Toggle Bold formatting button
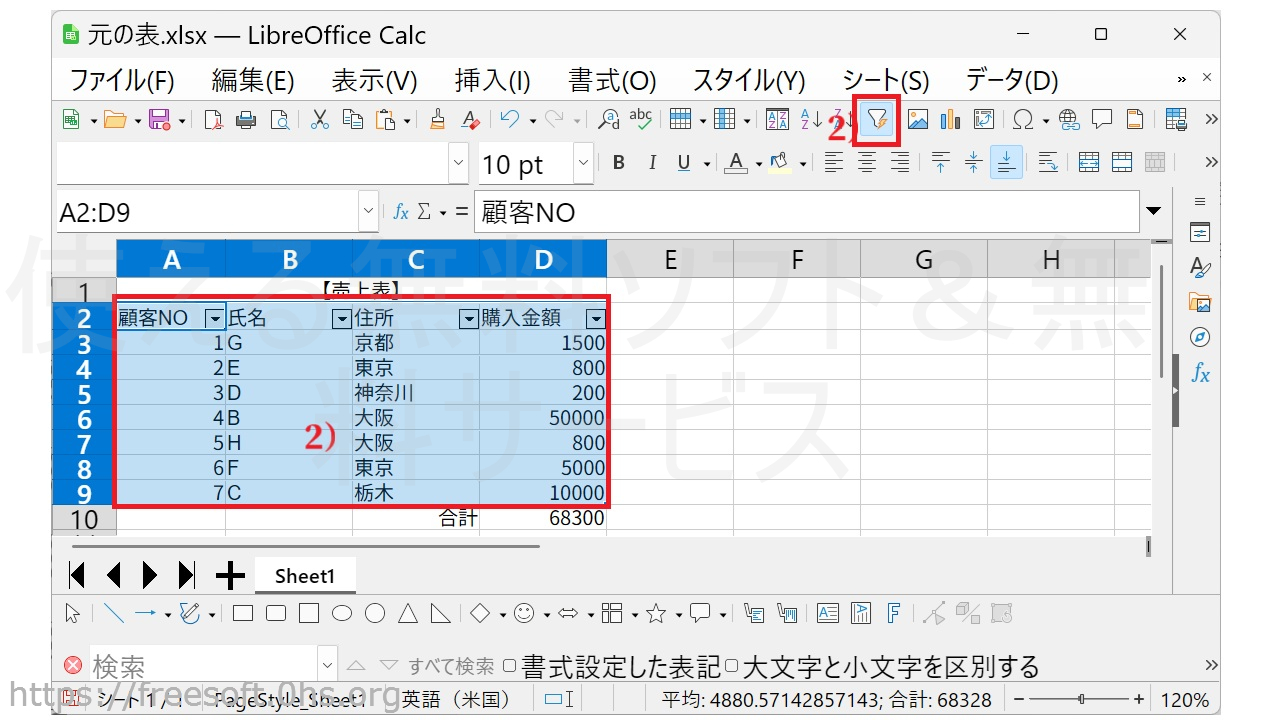 pyautogui.click(x=619, y=163)
